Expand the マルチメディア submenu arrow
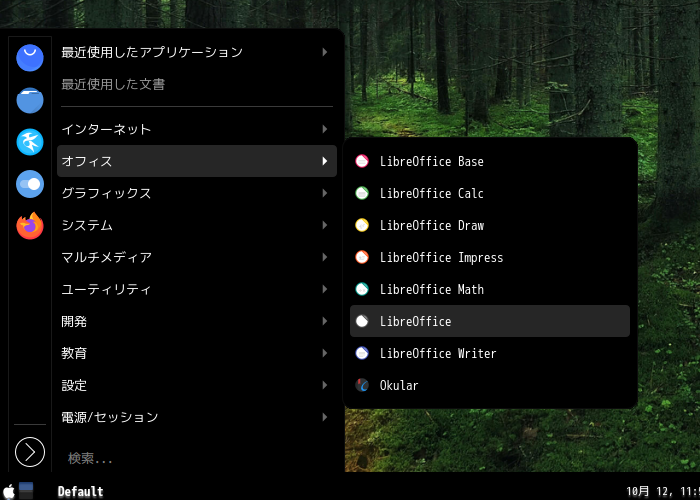This screenshot has width=700, height=500. pos(325,257)
